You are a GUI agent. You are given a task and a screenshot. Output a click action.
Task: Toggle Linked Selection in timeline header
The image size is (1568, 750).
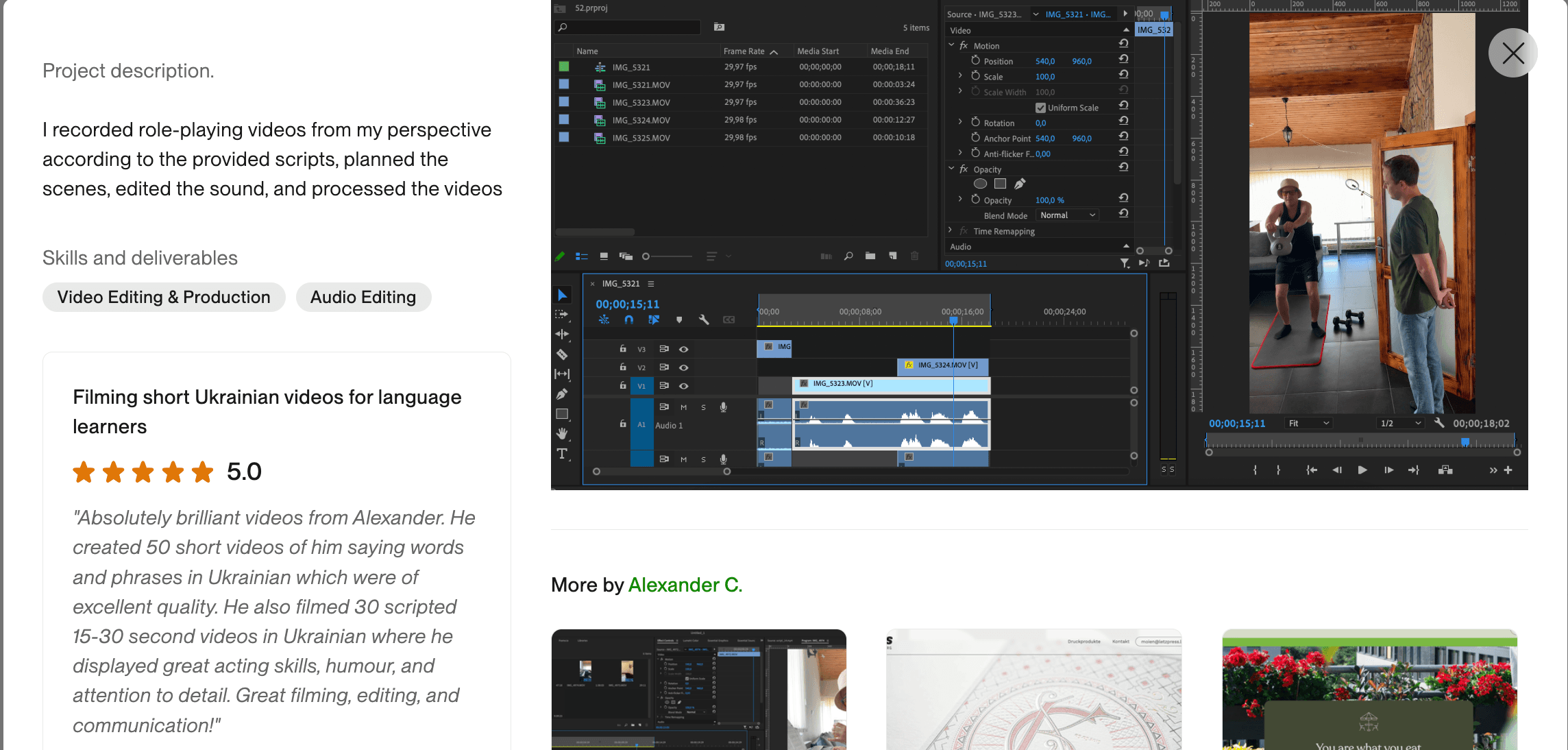(654, 320)
